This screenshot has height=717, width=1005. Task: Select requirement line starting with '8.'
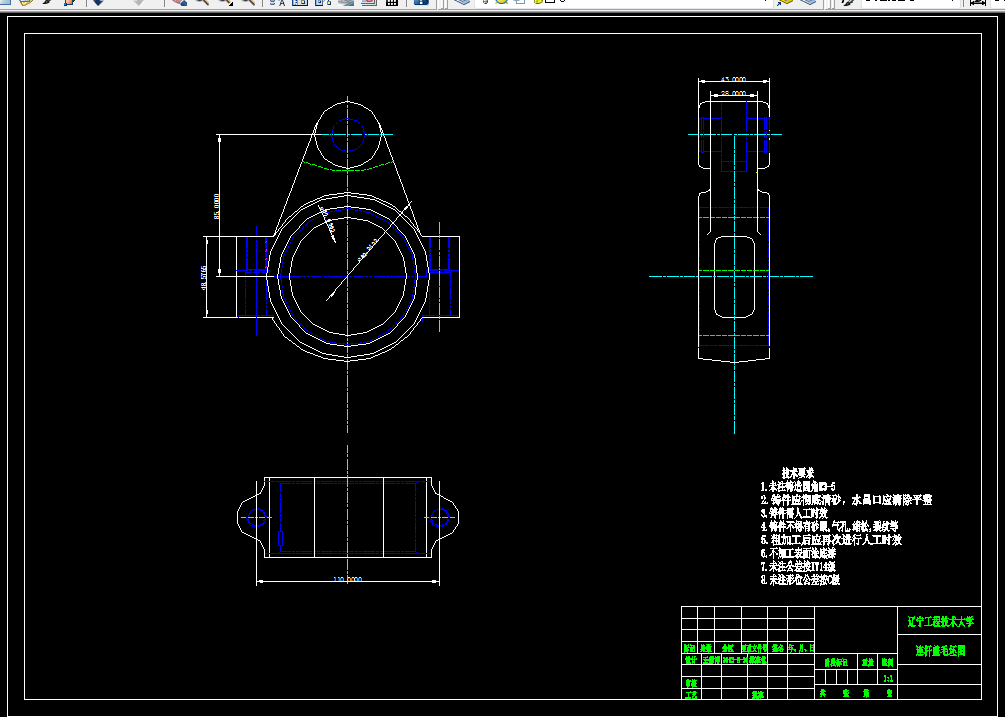(800, 580)
